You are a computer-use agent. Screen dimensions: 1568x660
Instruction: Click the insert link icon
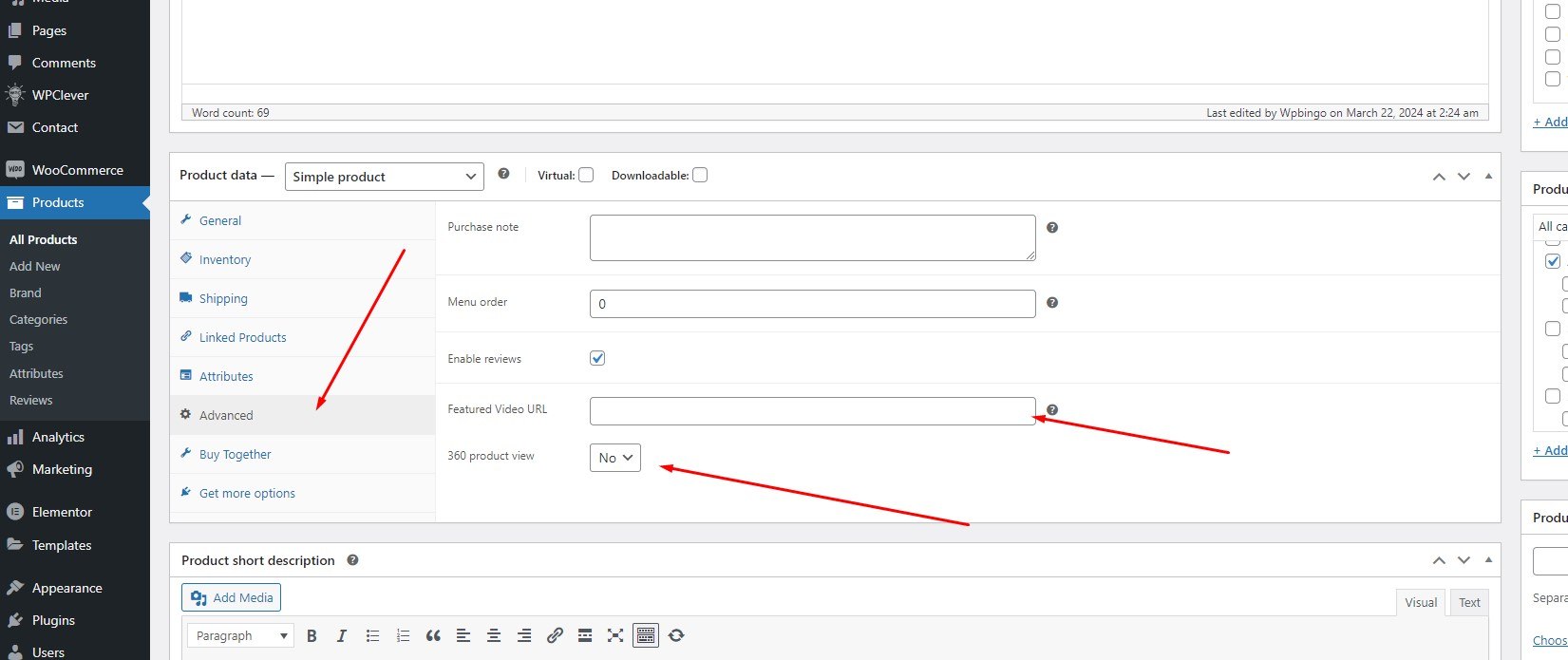[x=555, y=636]
